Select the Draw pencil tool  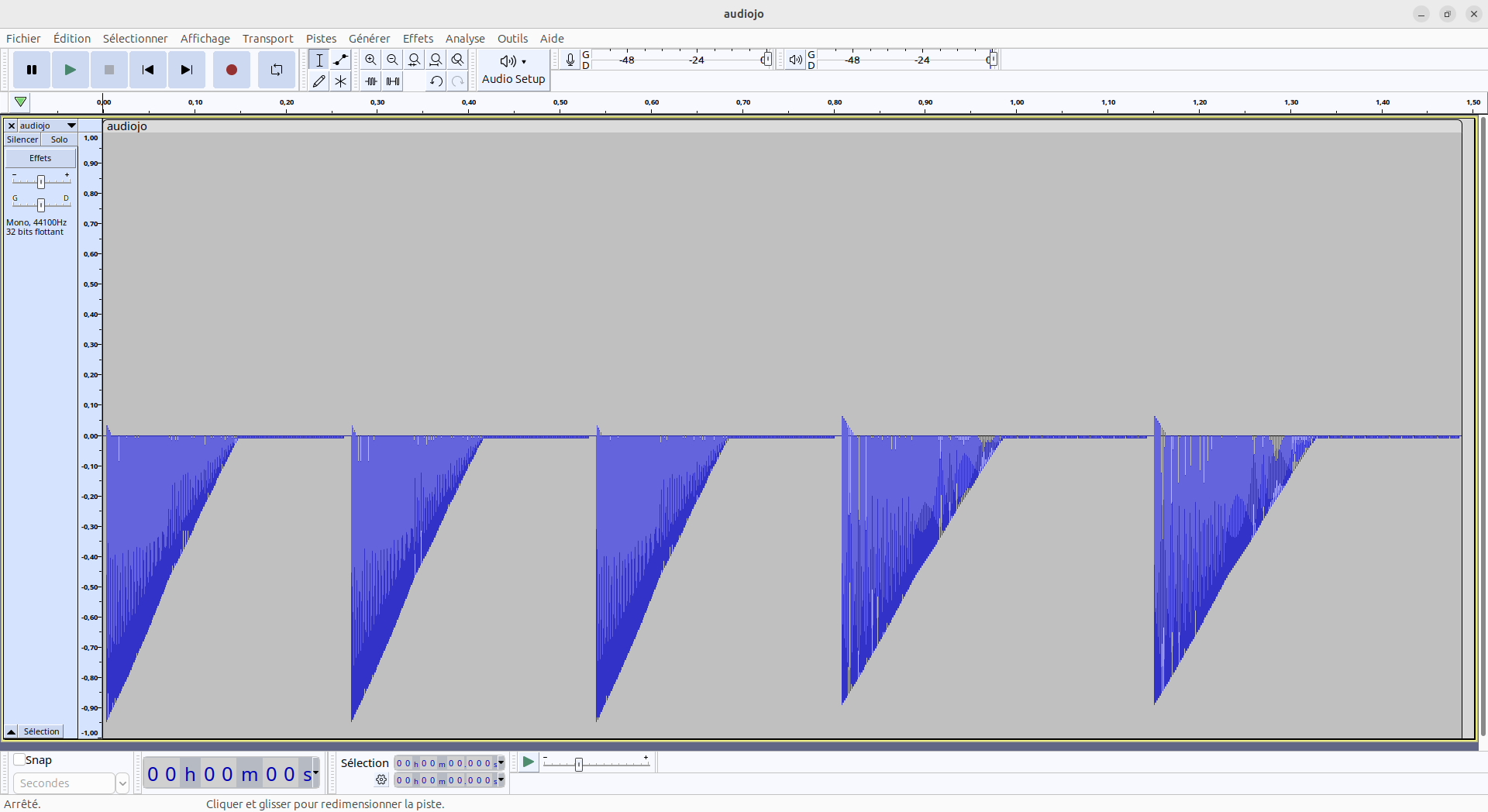319,81
